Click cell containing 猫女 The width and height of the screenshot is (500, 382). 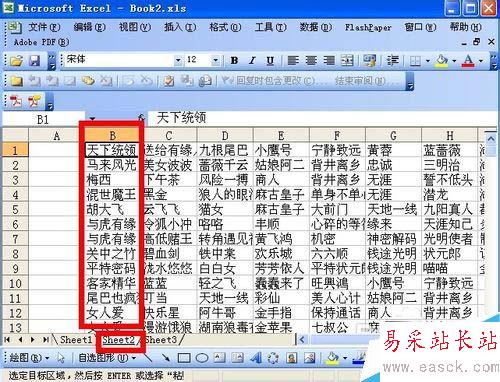point(225,209)
